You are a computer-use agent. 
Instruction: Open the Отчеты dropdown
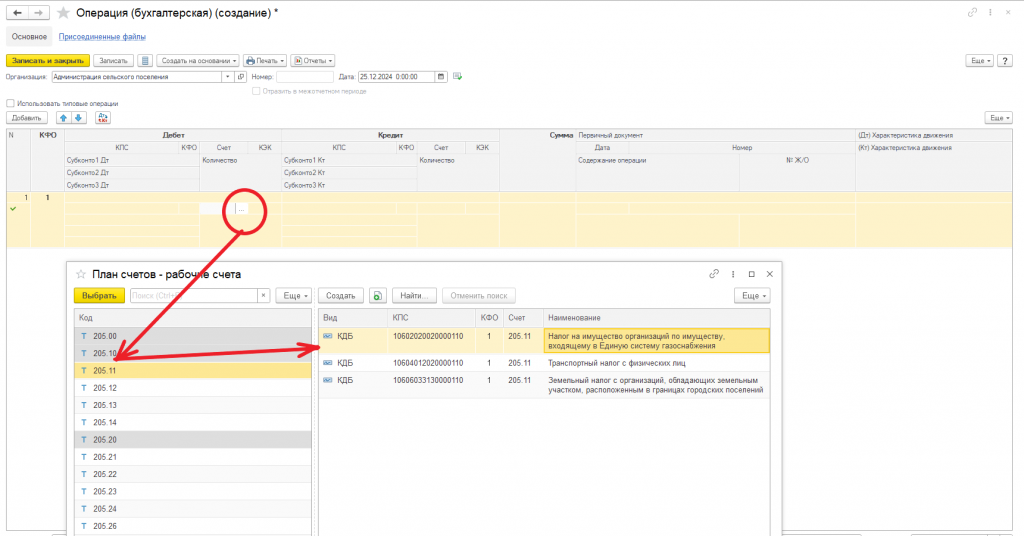(313, 61)
